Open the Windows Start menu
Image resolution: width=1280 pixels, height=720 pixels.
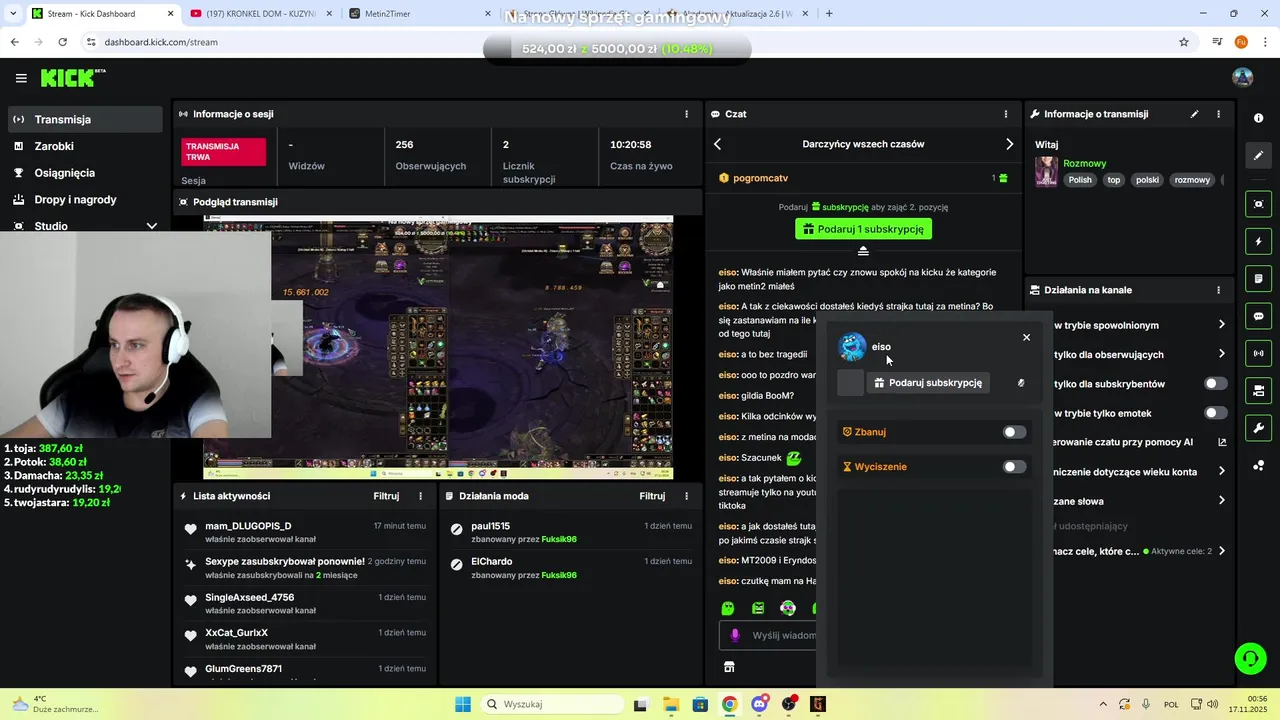(463, 704)
